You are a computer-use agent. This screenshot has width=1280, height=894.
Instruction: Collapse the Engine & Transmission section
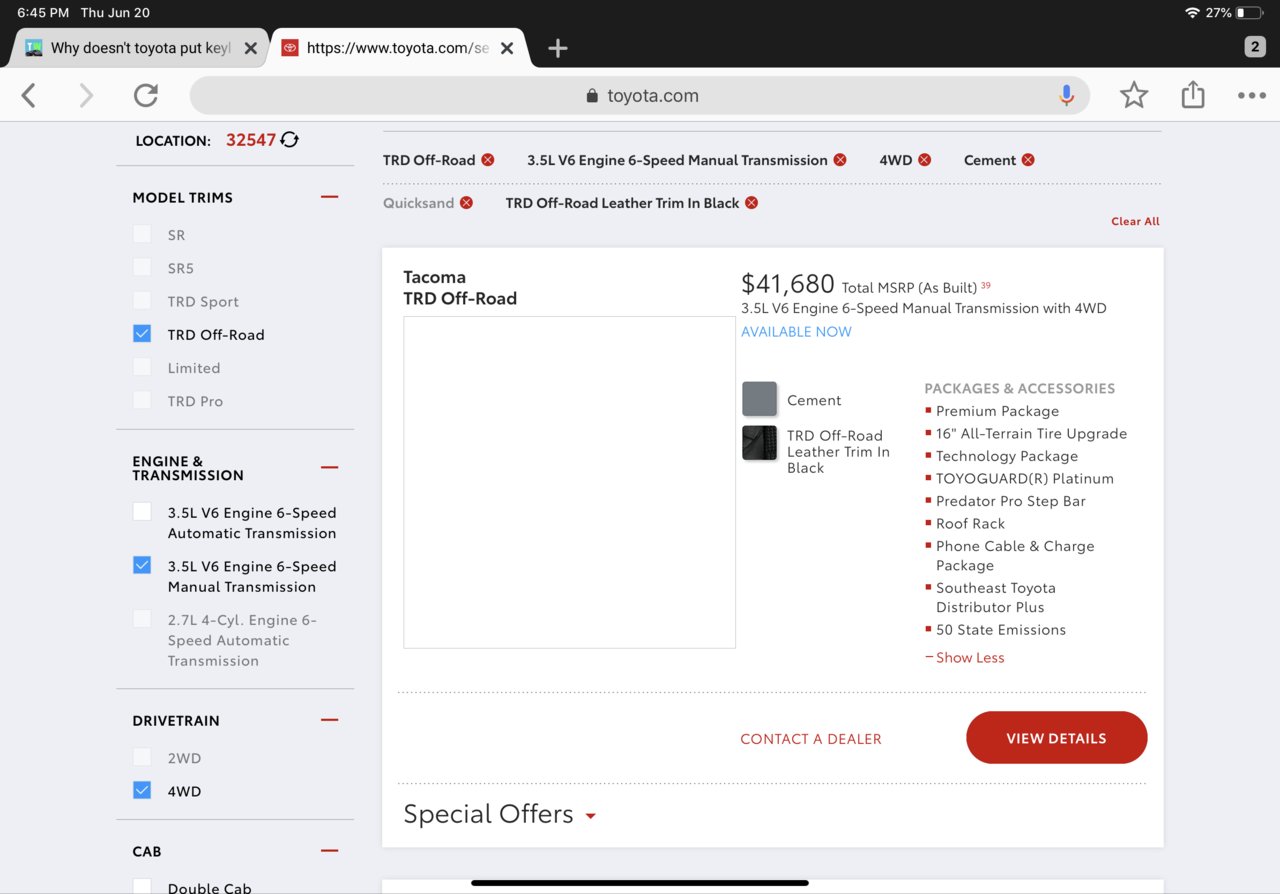click(x=329, y=467)
